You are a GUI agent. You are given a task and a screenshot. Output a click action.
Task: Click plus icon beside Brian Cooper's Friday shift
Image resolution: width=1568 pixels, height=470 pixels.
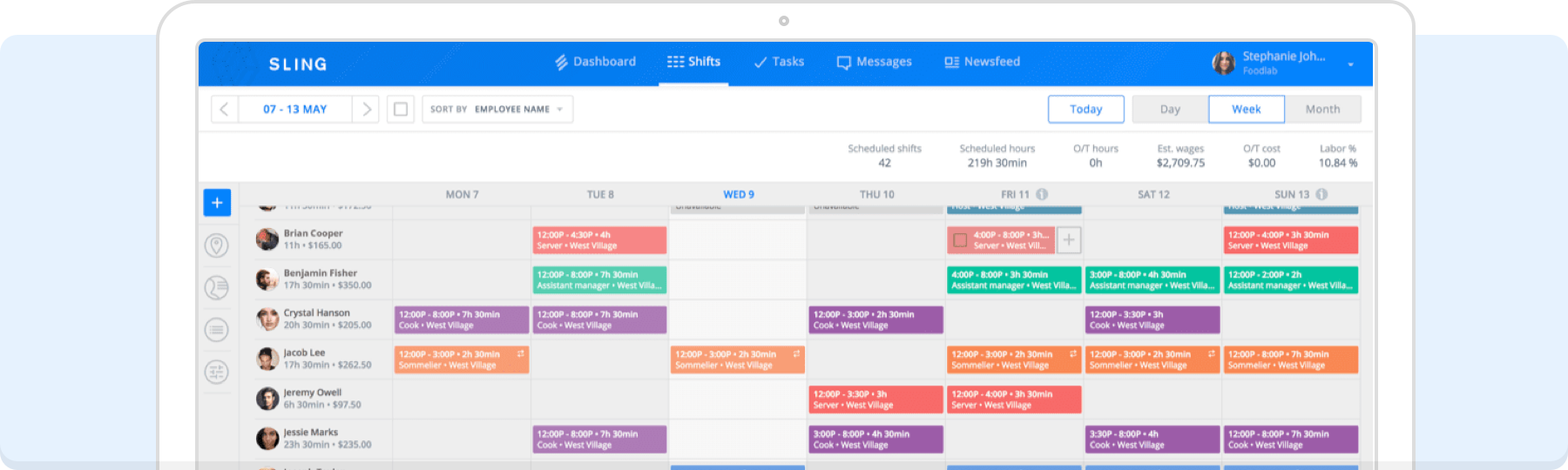1069,240
